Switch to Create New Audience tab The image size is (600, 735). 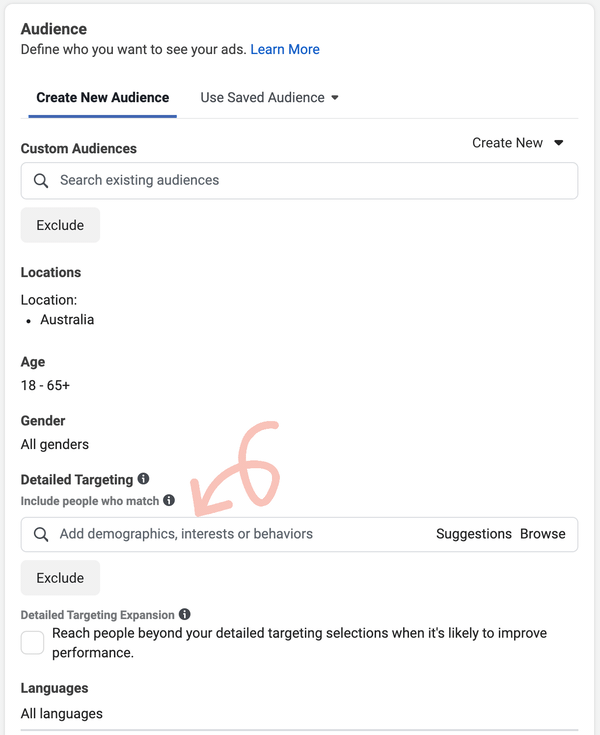click(x=102, y=98)
